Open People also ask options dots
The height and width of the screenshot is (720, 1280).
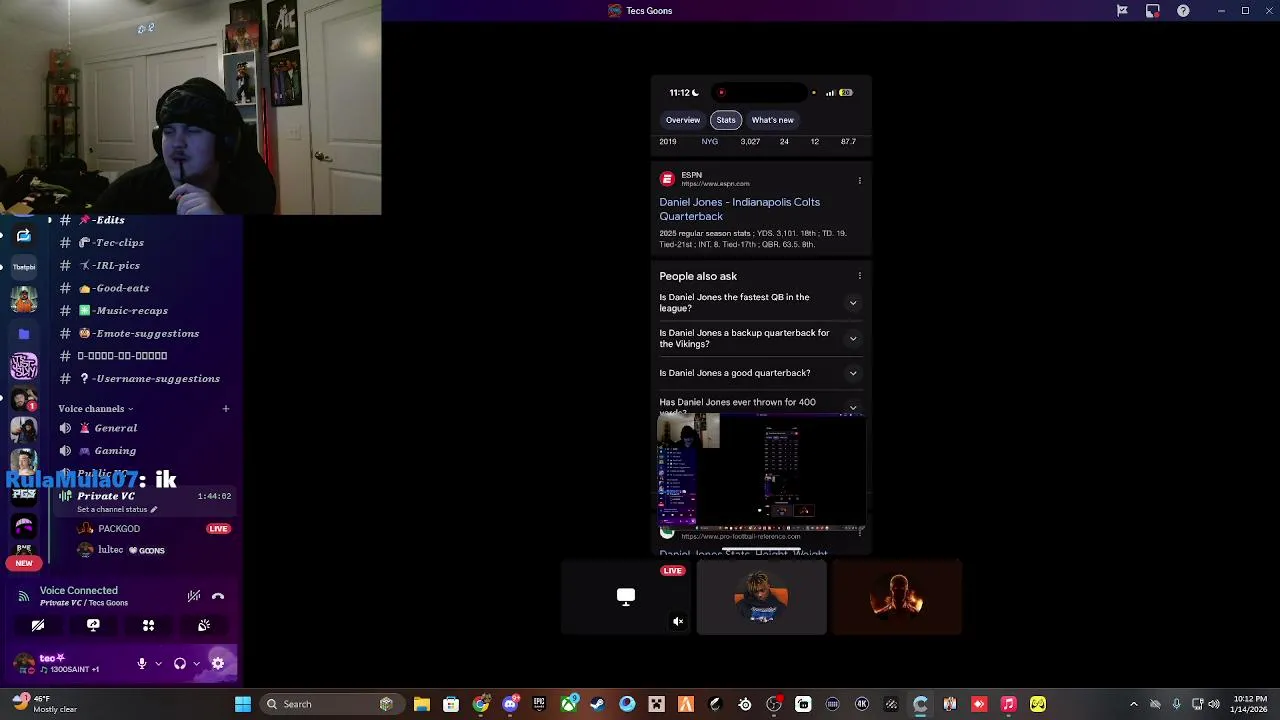[x=859, y=276]
